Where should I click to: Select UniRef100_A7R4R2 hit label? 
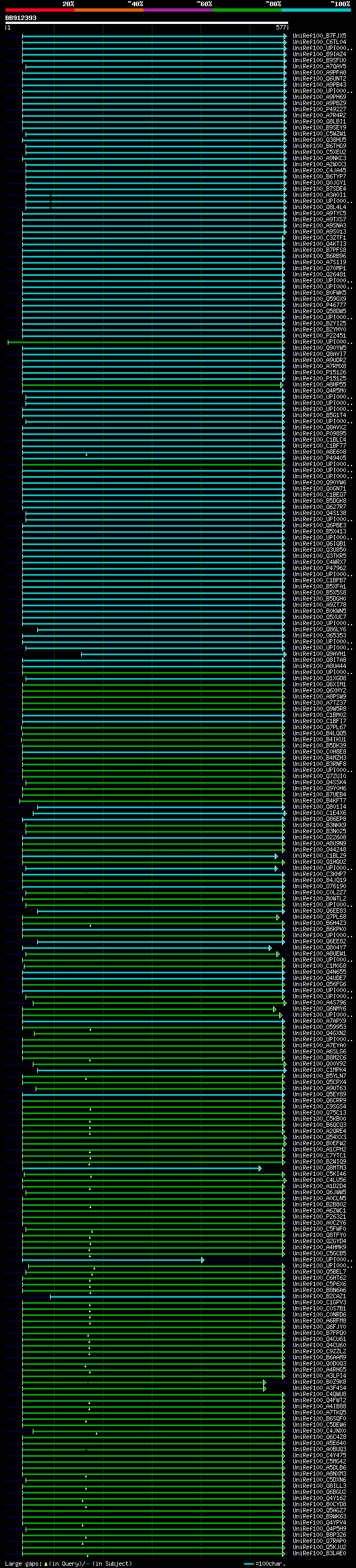[319, 115]
